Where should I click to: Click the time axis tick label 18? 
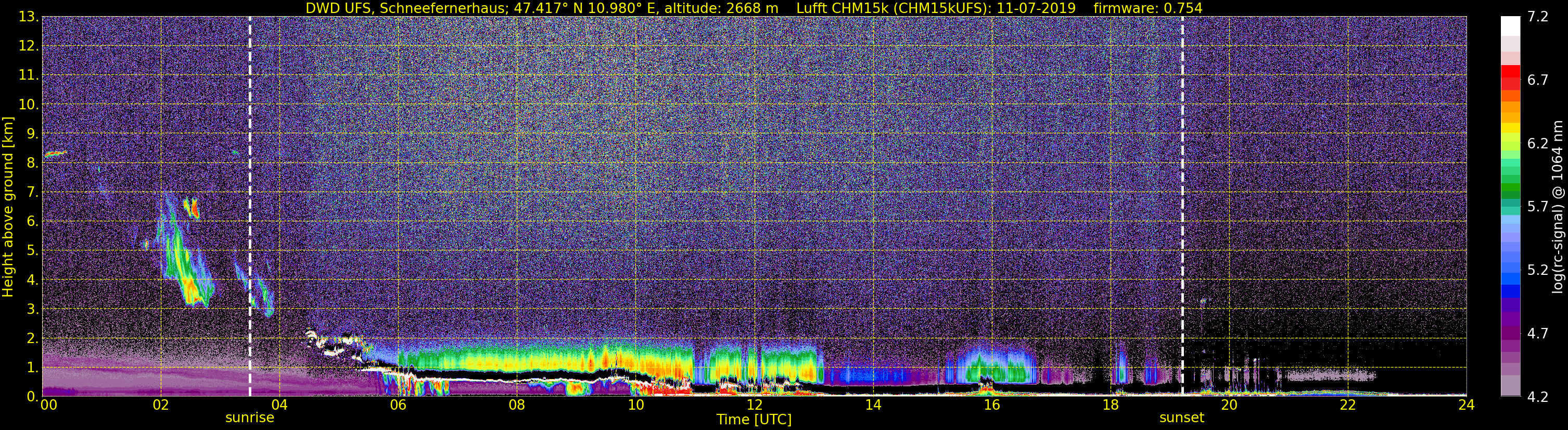point(1110,406)
